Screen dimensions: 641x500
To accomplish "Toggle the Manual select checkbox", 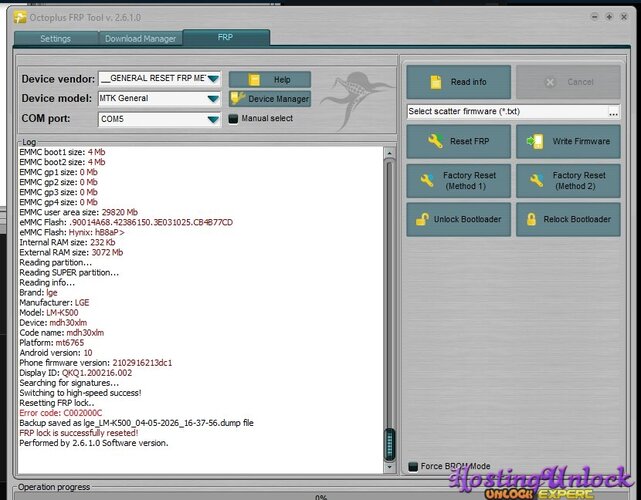I will point(233,119).
